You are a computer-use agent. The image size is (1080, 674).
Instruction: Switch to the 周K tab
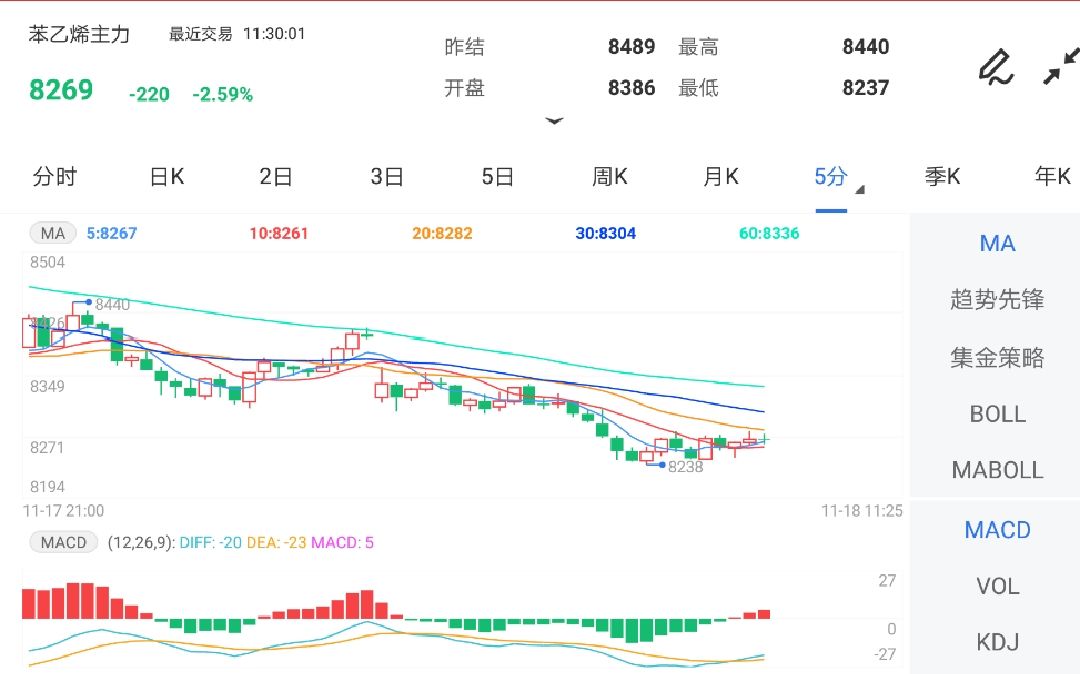[x=610, y=177]
